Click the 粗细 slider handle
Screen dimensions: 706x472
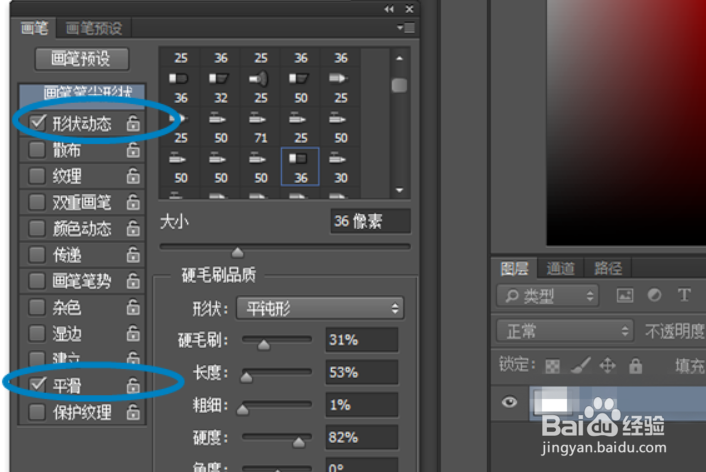pyautogui.click(x=243, y=409)
